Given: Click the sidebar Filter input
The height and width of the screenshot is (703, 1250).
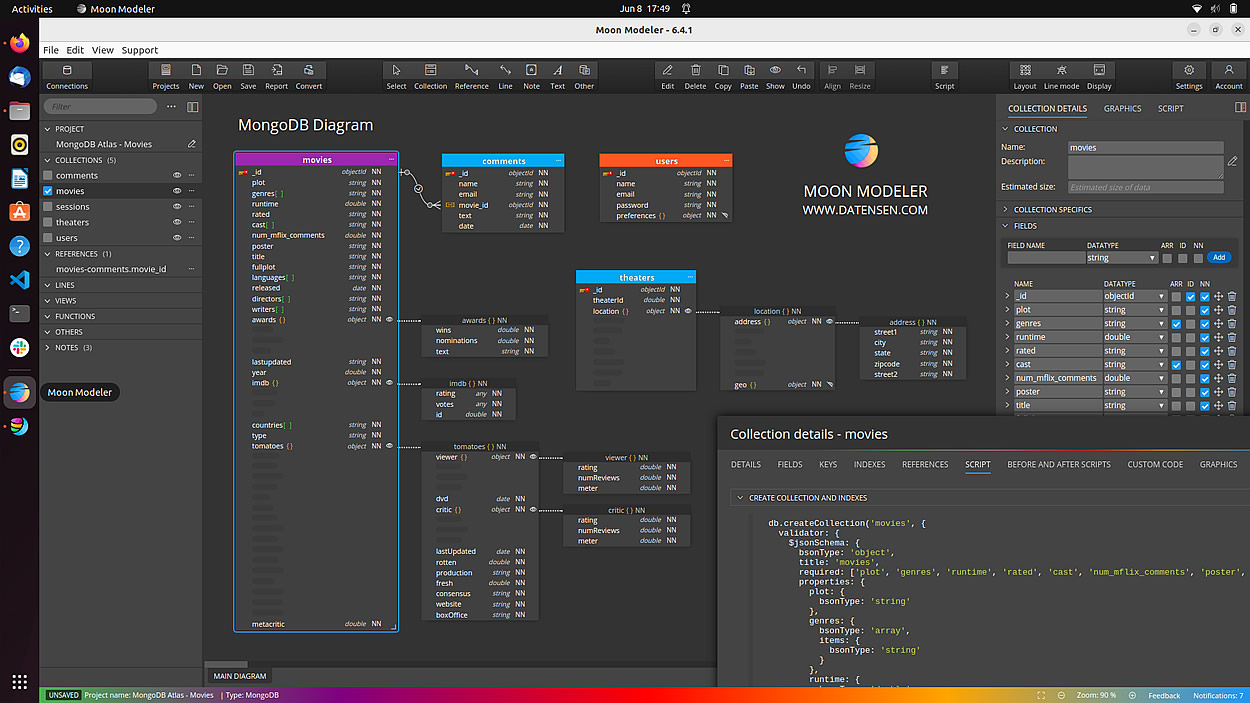Looking at the screenshot, I should [100, 106].
